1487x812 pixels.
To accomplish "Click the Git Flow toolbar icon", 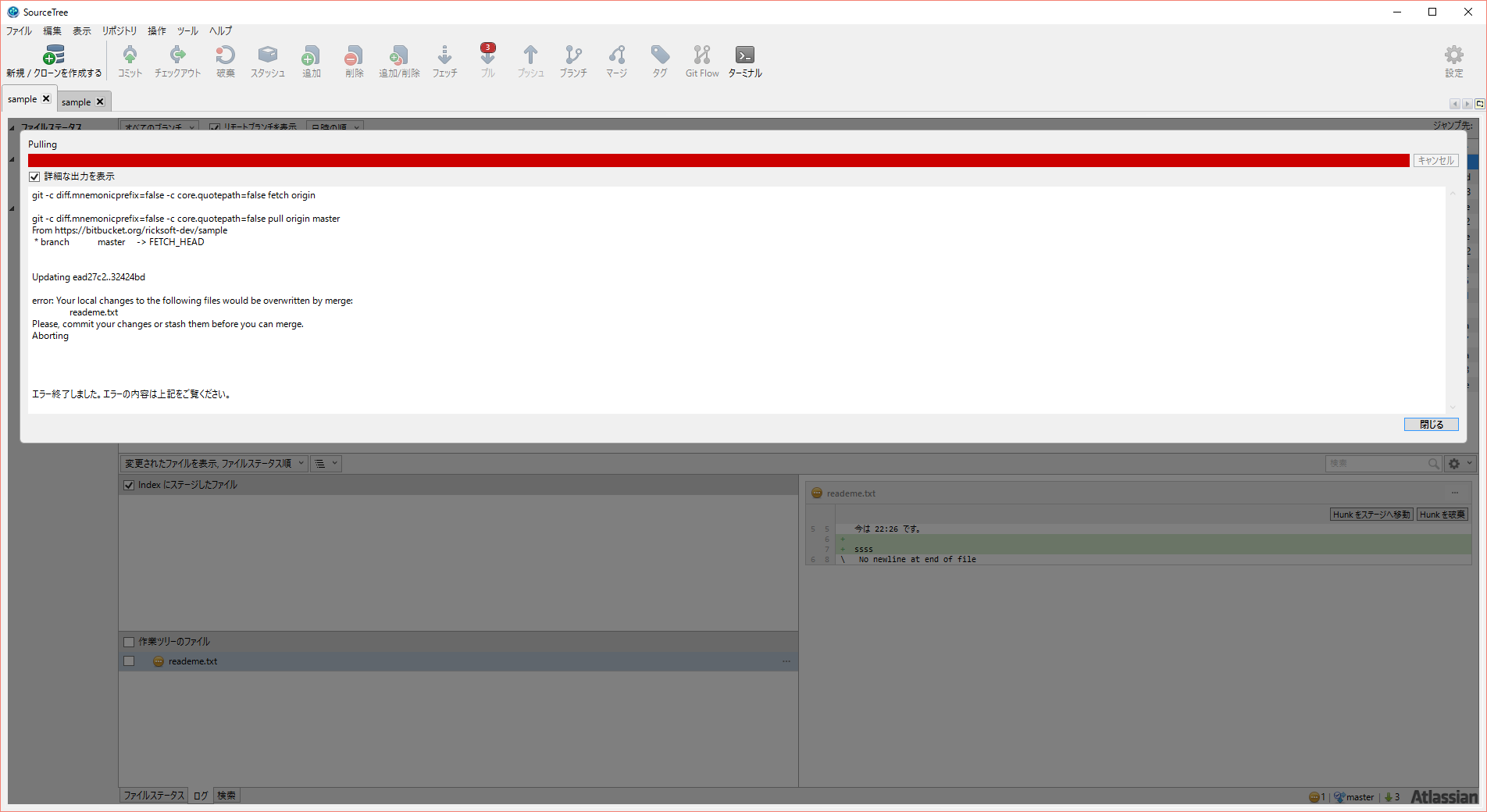I will (x=702, y=55).
